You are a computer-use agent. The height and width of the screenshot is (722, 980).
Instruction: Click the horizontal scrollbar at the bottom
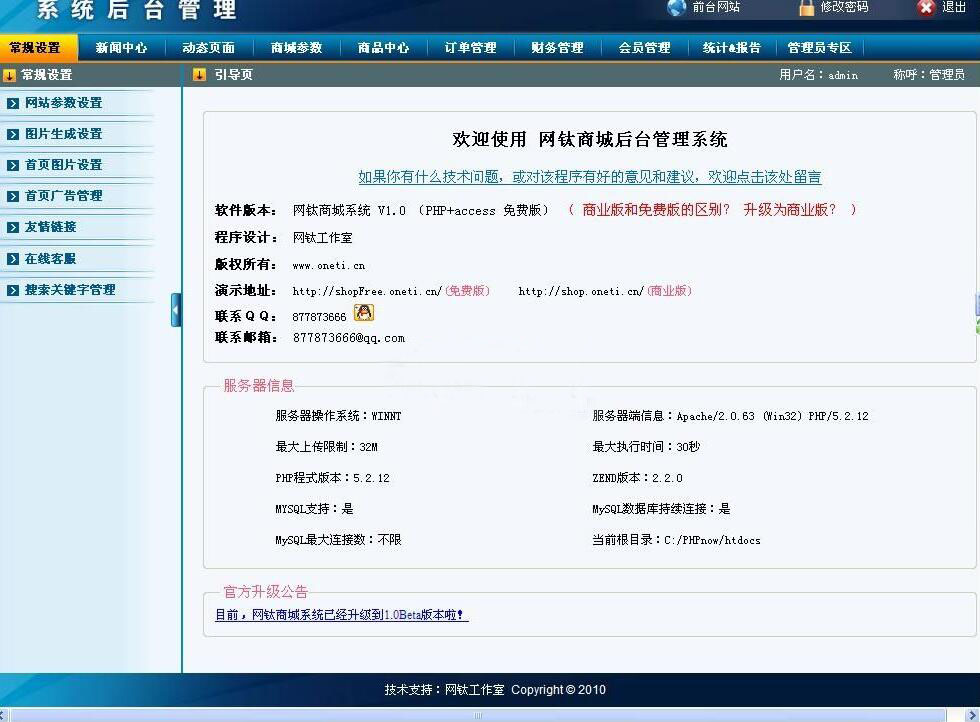(x=478, y=715)
